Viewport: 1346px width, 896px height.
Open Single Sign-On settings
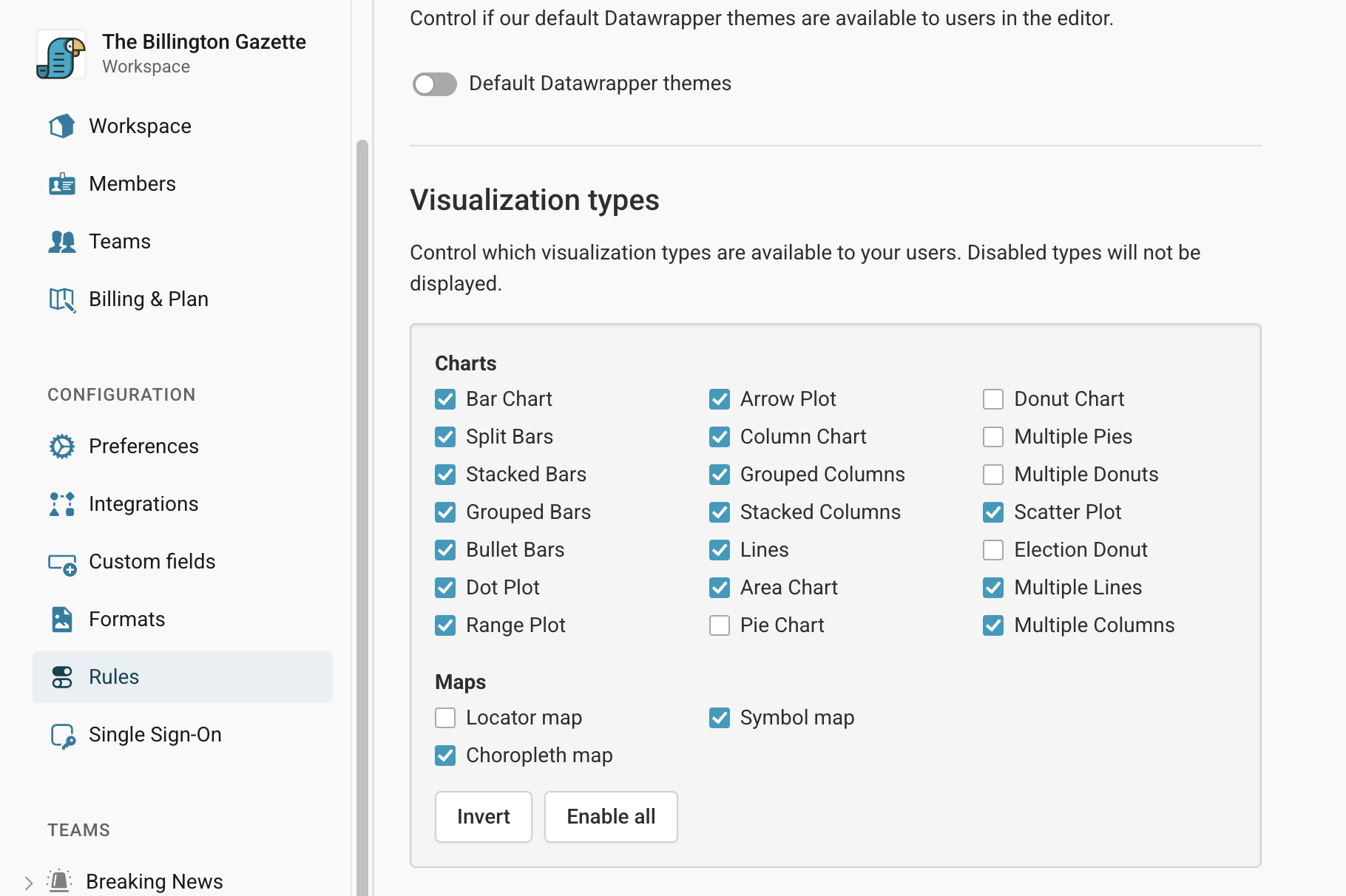click(x=155, y=735)
